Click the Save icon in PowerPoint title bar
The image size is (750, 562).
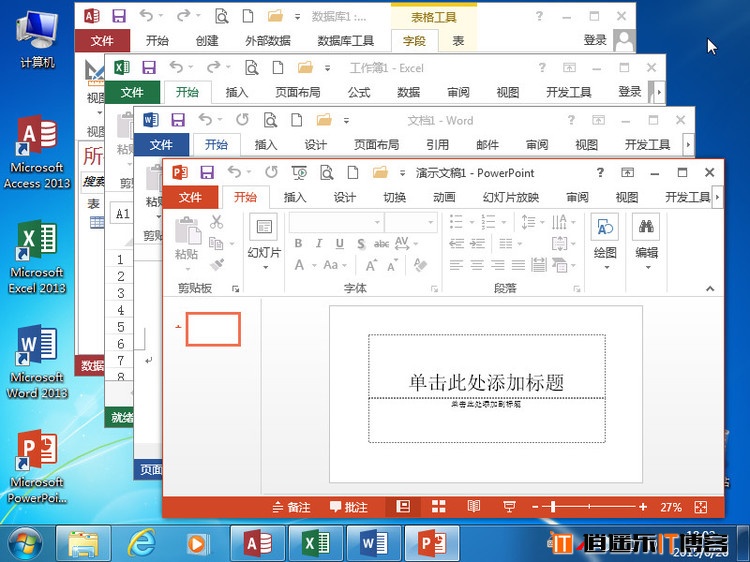(207, 172)
